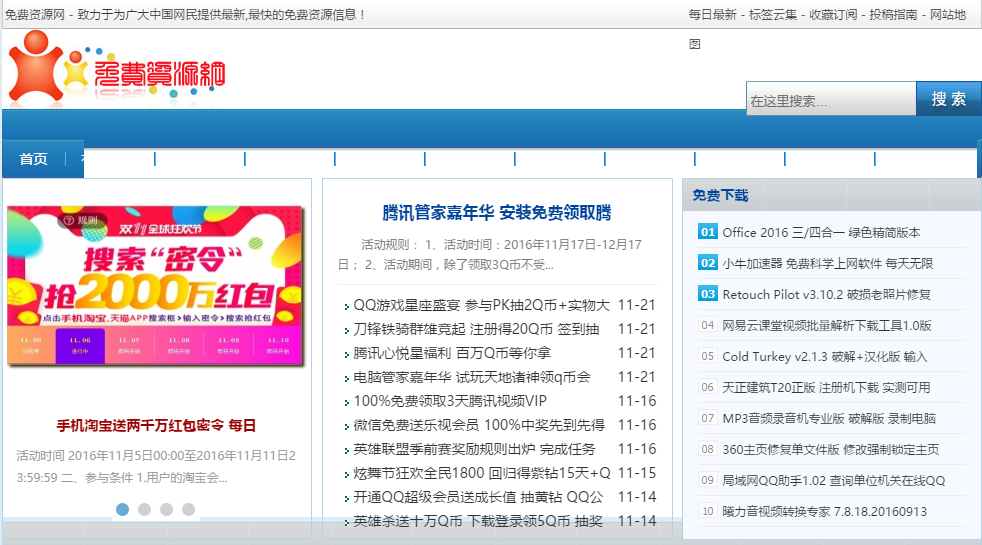Open 电脑管家嘉年华 试玩天地诸神 article
The width and height of the screenshot is (982, 545).
(472, 377)
